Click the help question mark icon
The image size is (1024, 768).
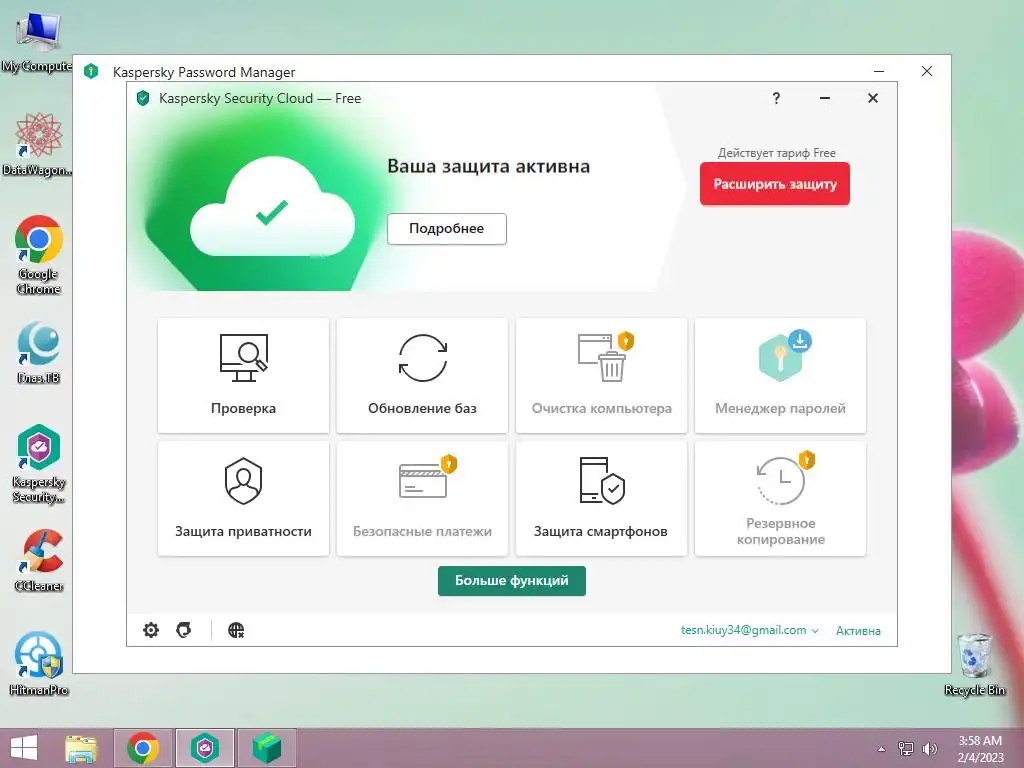point(776,98)
